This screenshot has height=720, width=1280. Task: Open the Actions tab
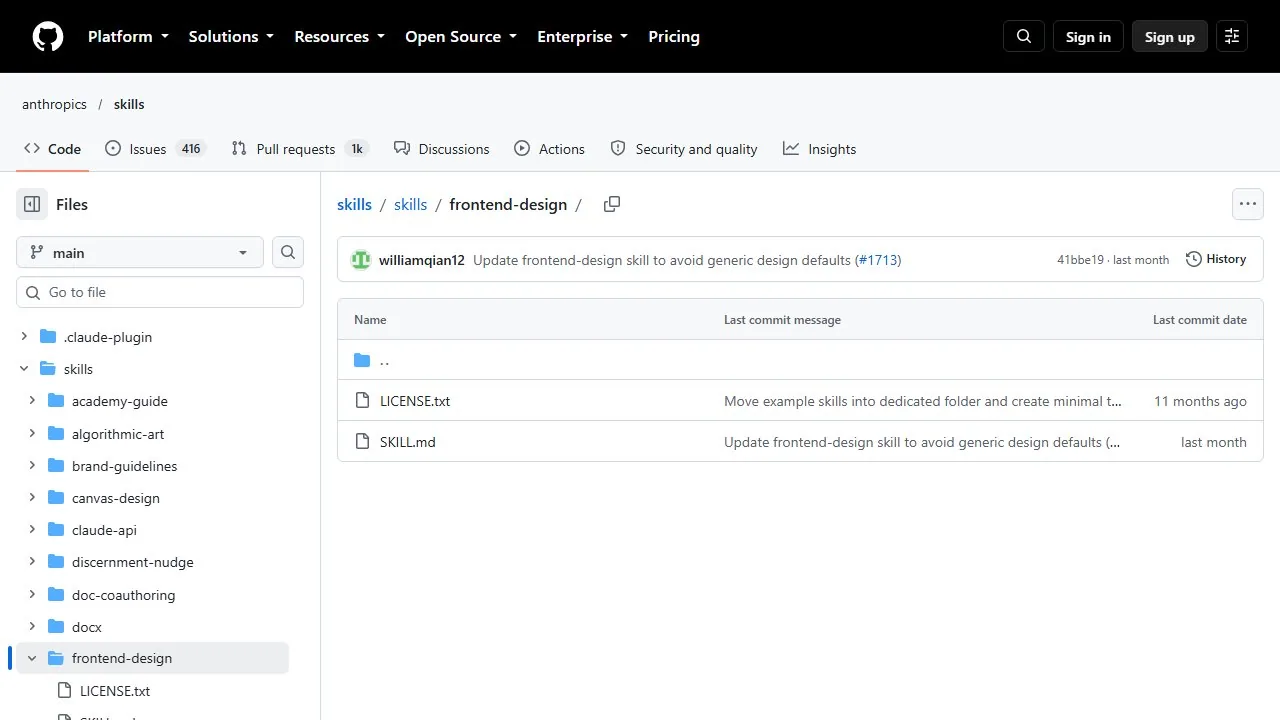[549, 149]
